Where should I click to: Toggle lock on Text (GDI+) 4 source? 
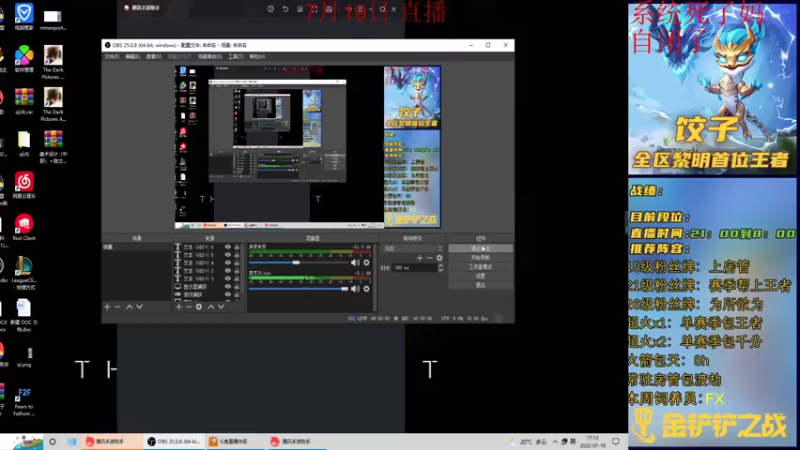(x=236, y=263)
